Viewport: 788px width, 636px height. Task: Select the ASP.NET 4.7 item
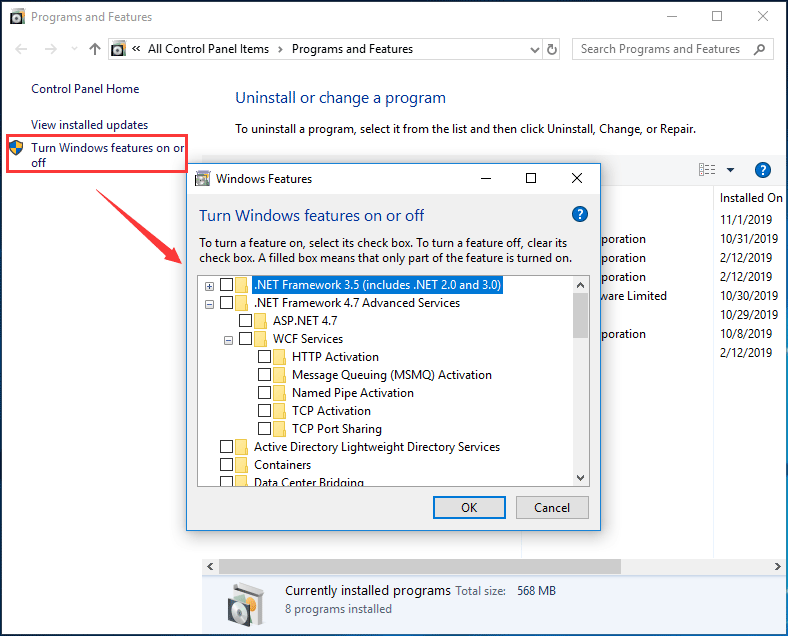(x=305, y=321)
